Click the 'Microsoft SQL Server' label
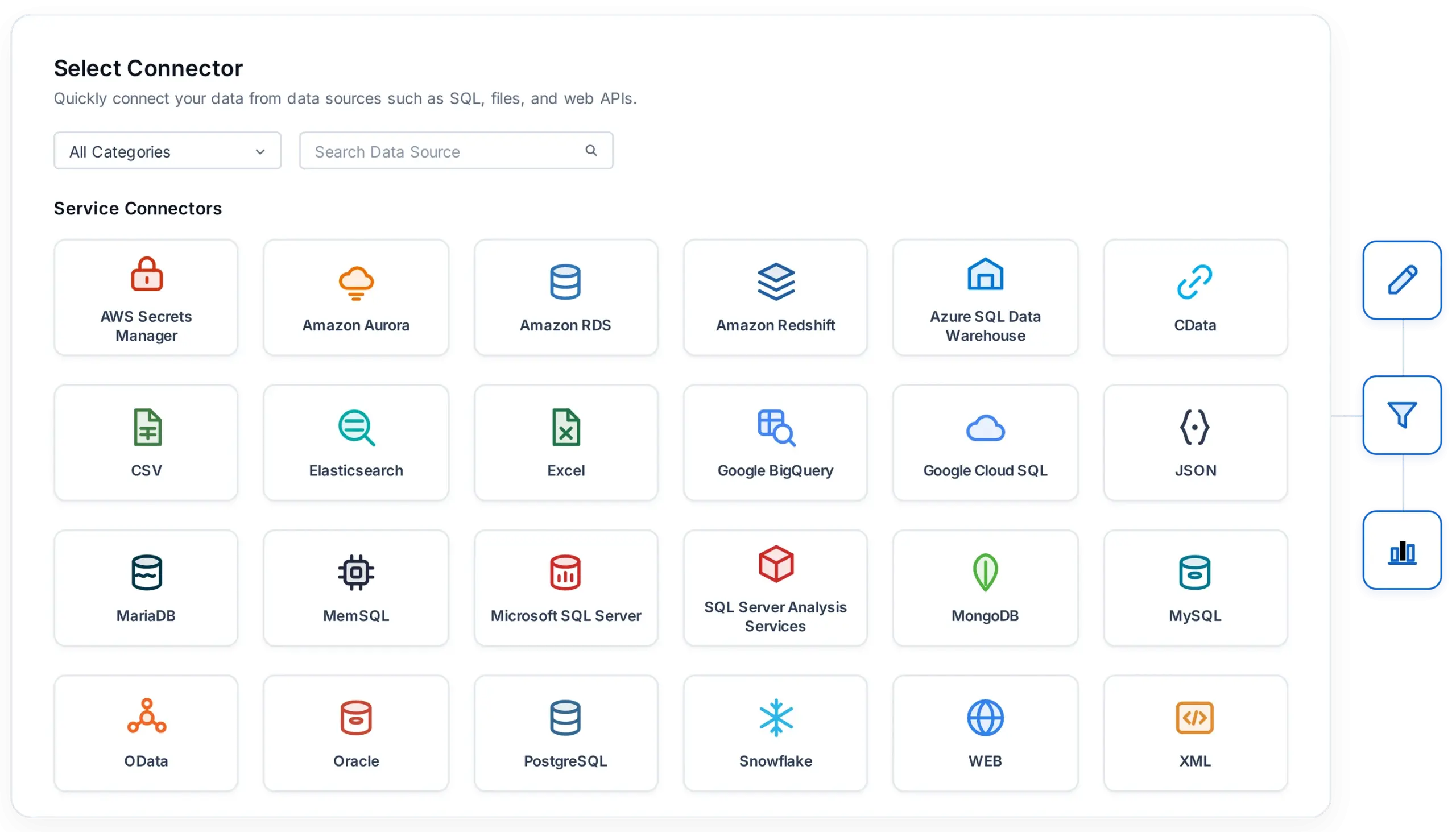The width and height of the screenshot is (1456, 832). 566,615
